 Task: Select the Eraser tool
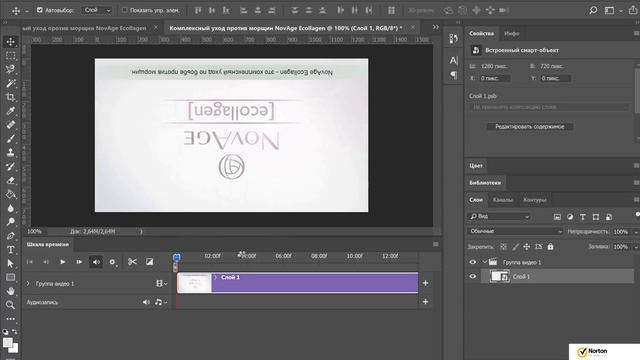[x=11, y=180]
